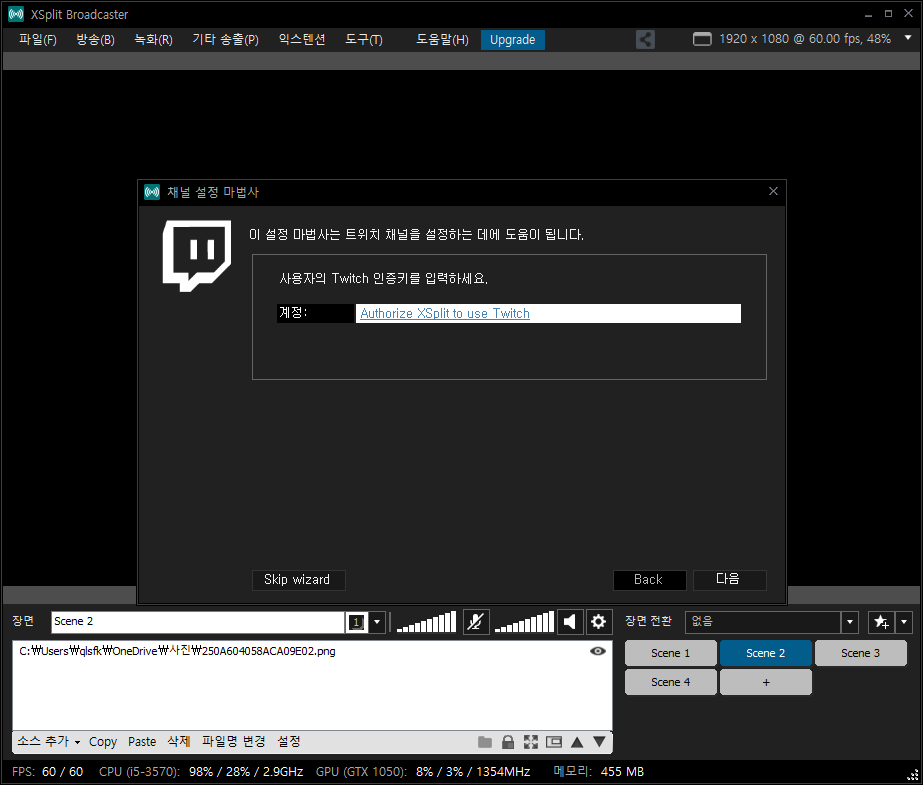
Task: Click the XSplit Broadcaster logo icon in title bar
Action: point(16,14)
